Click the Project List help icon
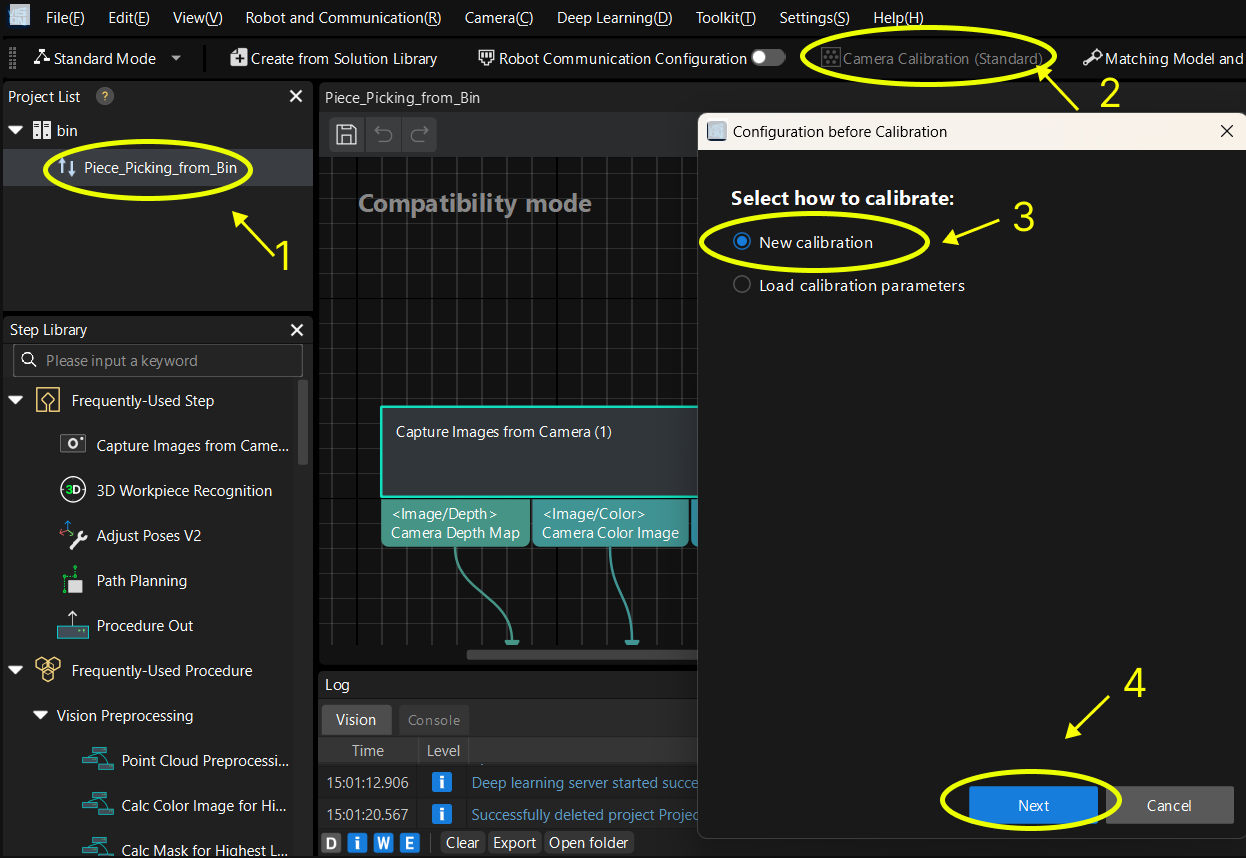The image size is (1246, 858). click(104, 96)
